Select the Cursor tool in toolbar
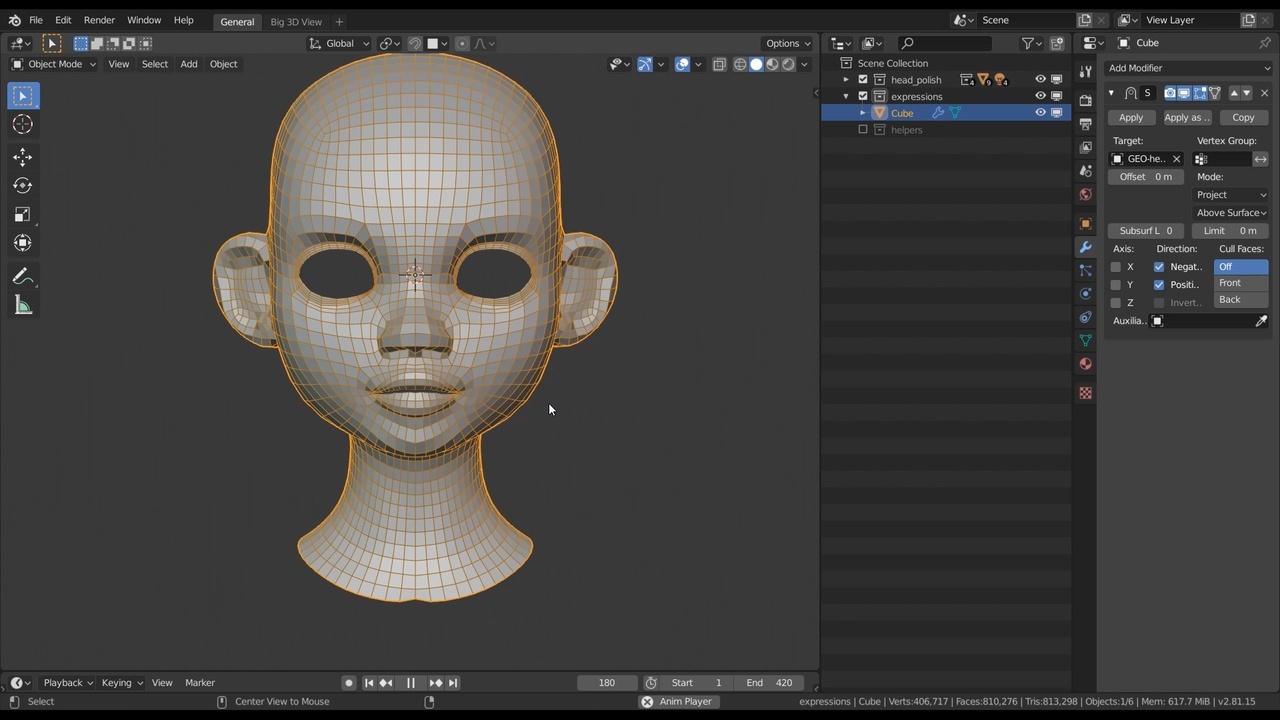Viewport: 1280px width, 720px height. point(22,124)
